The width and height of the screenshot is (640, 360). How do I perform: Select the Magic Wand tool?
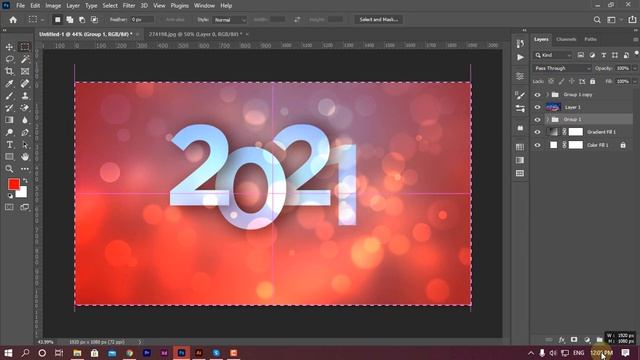click(x=24, y=59)
